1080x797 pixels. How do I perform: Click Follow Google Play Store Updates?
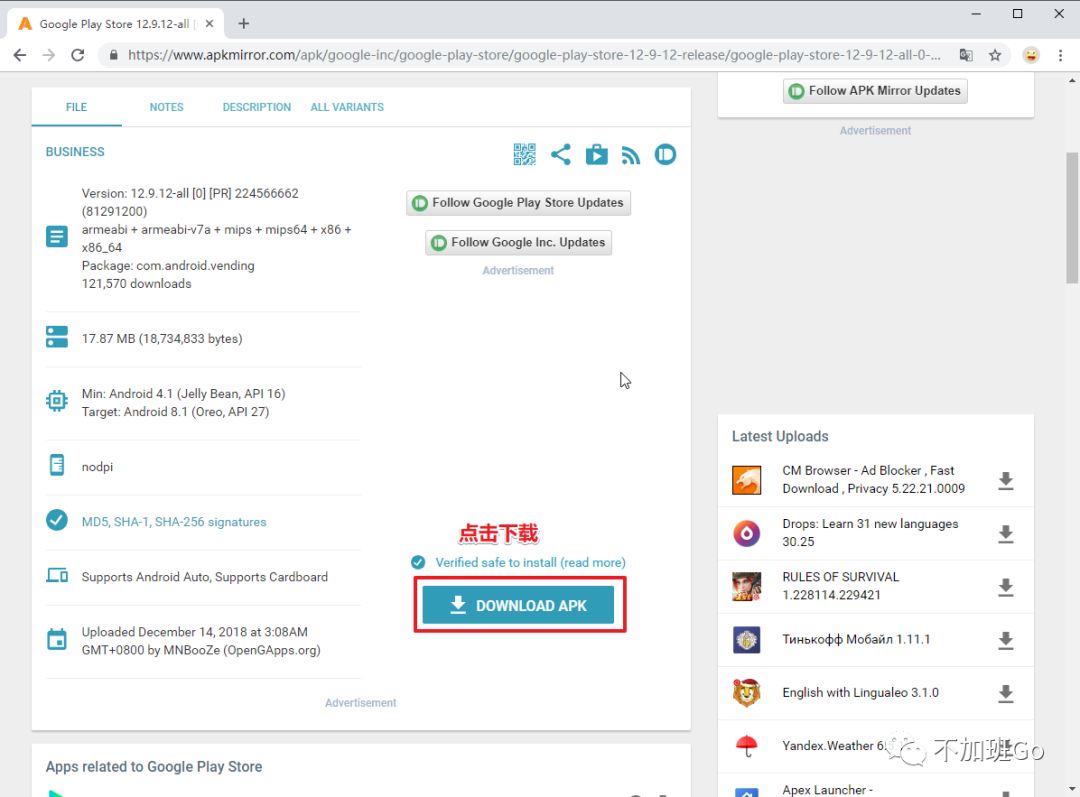click(519, 203)
